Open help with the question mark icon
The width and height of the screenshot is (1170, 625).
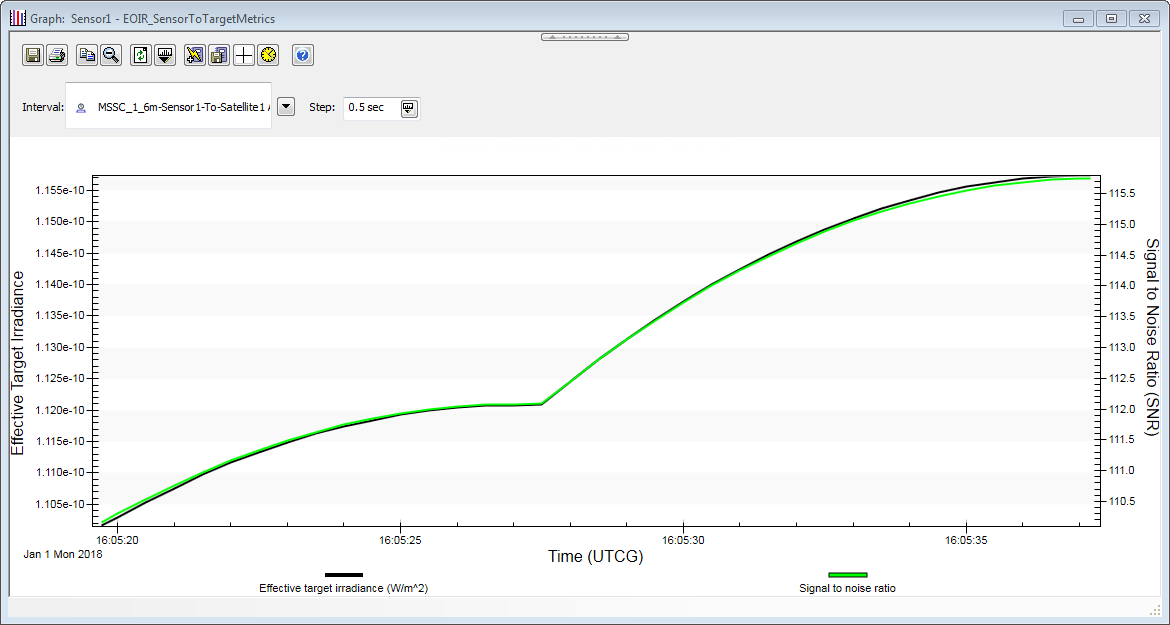(303, 55)
